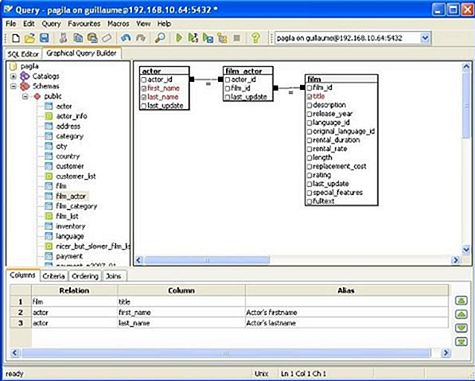Click the canvas horizontal scrollbar right arrow

pos(455,260)
